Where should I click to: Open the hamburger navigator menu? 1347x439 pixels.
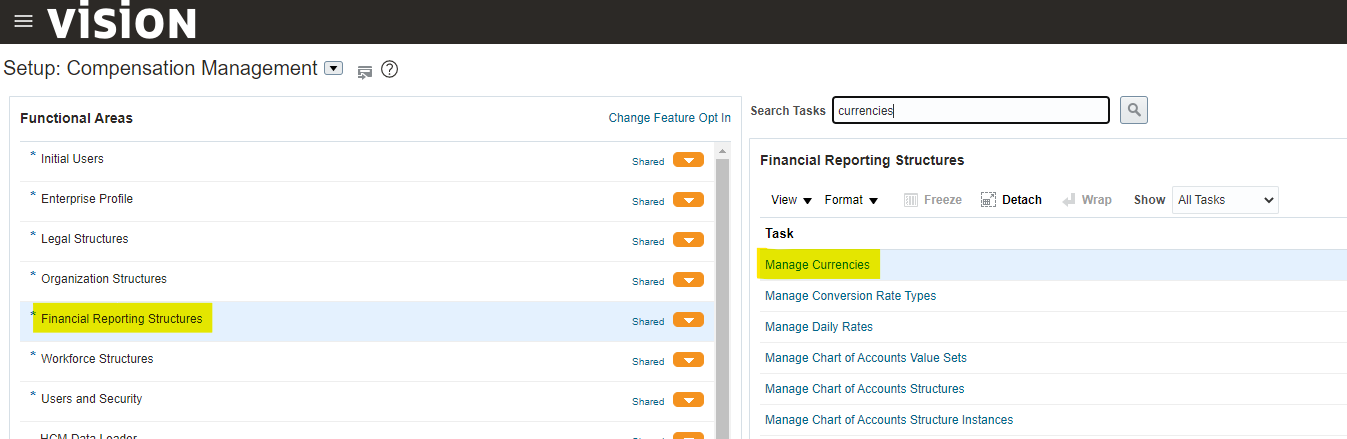pos(23,21)
